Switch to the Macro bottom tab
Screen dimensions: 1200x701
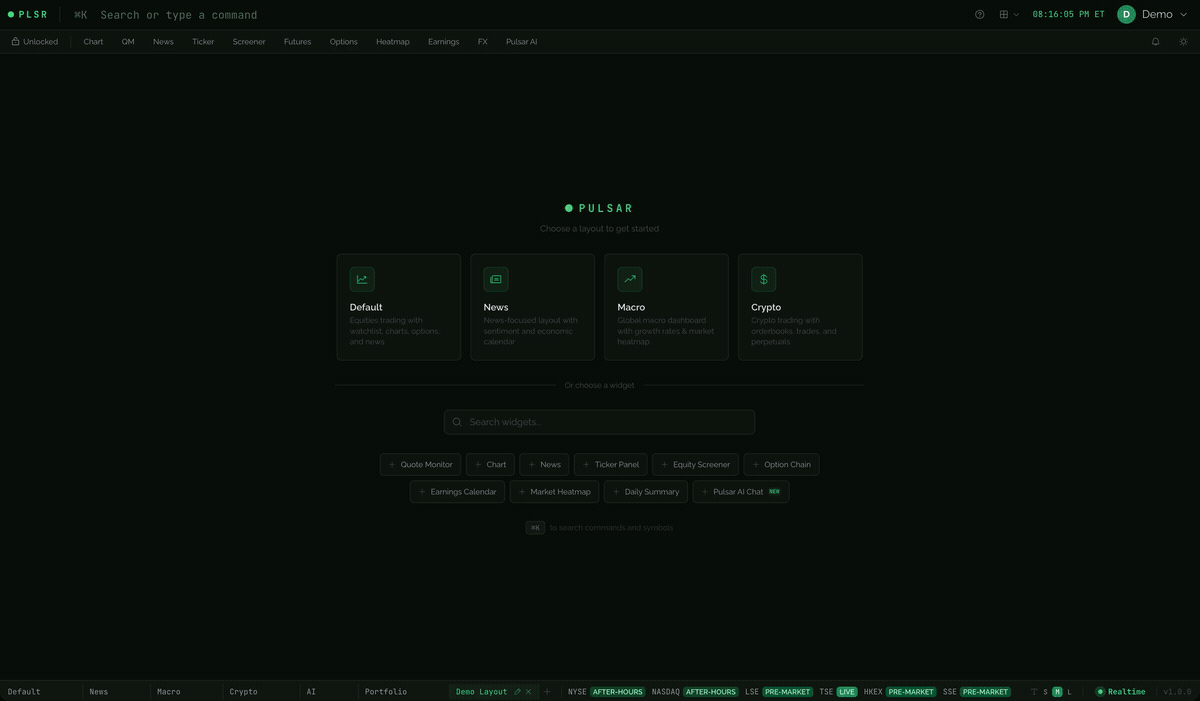click(168, 692)
